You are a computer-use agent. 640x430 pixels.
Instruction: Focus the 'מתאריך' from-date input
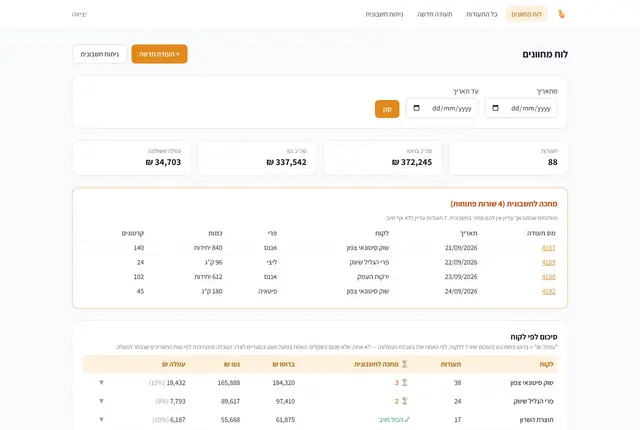pos(521,109)
